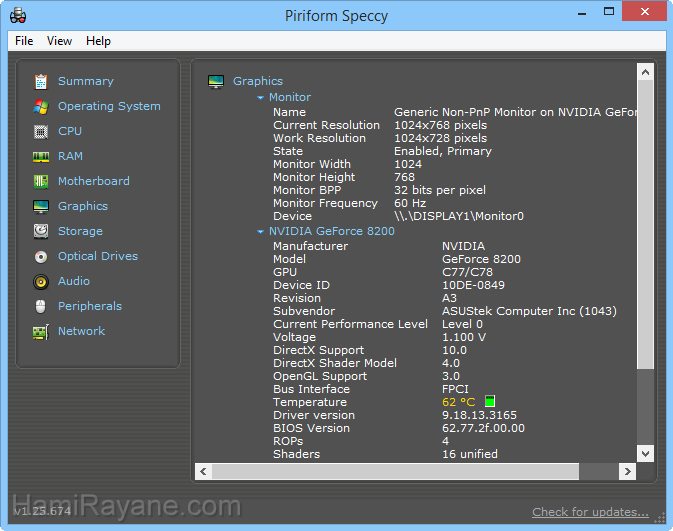Click the RAM module icon
Screen dimensions: 673x531
(x=41, y=157)
